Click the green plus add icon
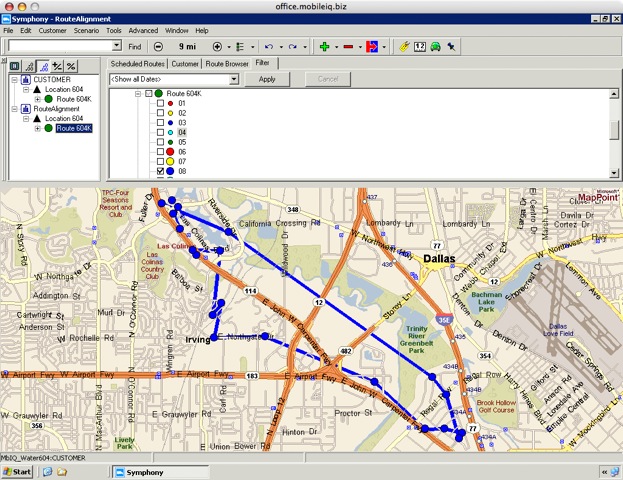The image size is (623, 480). coord(324,46)
